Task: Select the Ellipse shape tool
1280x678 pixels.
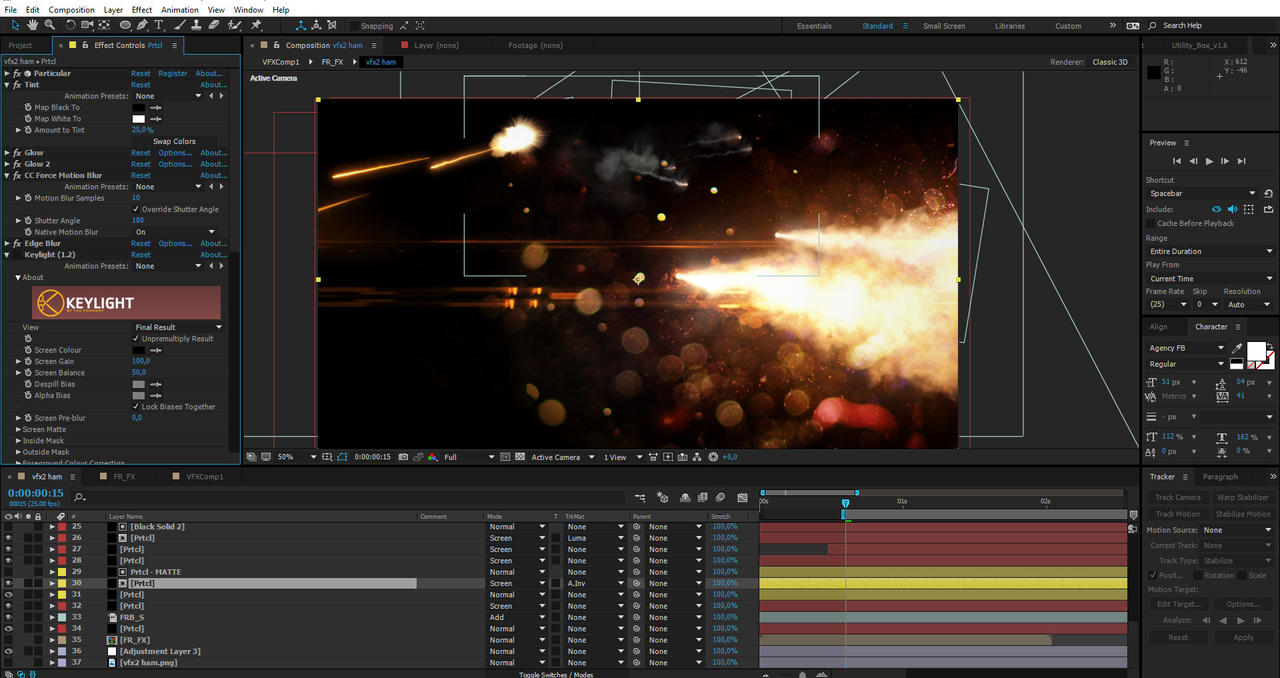Action: [x=125, y=25]
